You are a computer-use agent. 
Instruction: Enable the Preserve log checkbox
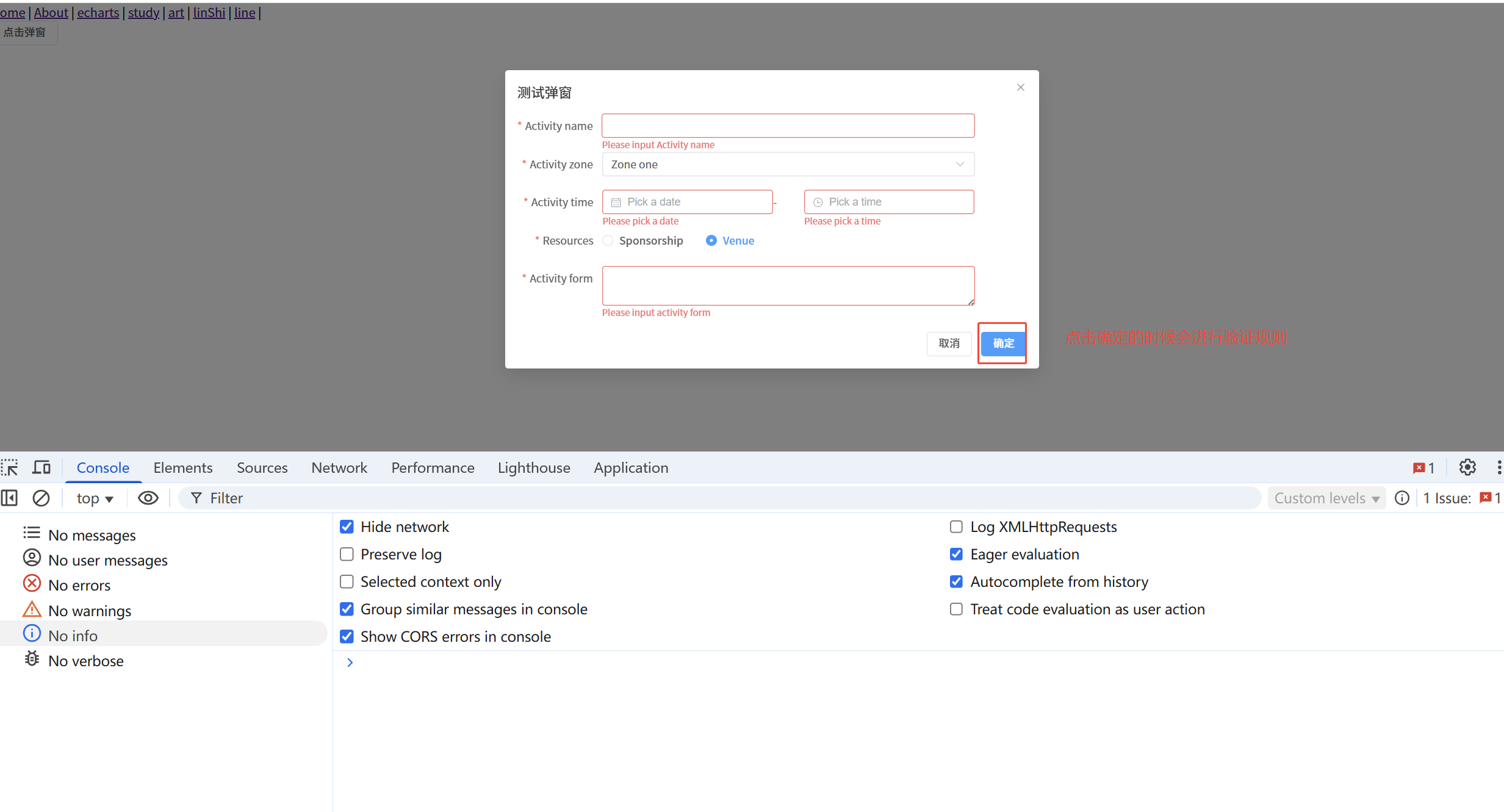click(x=347, y=555)
